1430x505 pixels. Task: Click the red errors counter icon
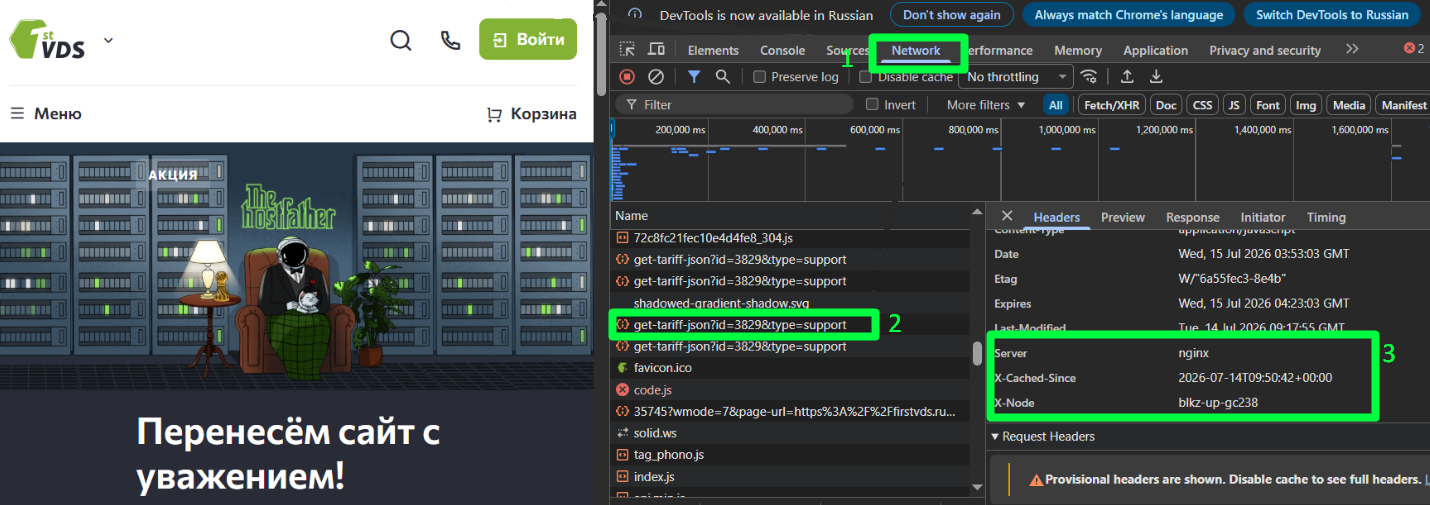point(1413,48)
